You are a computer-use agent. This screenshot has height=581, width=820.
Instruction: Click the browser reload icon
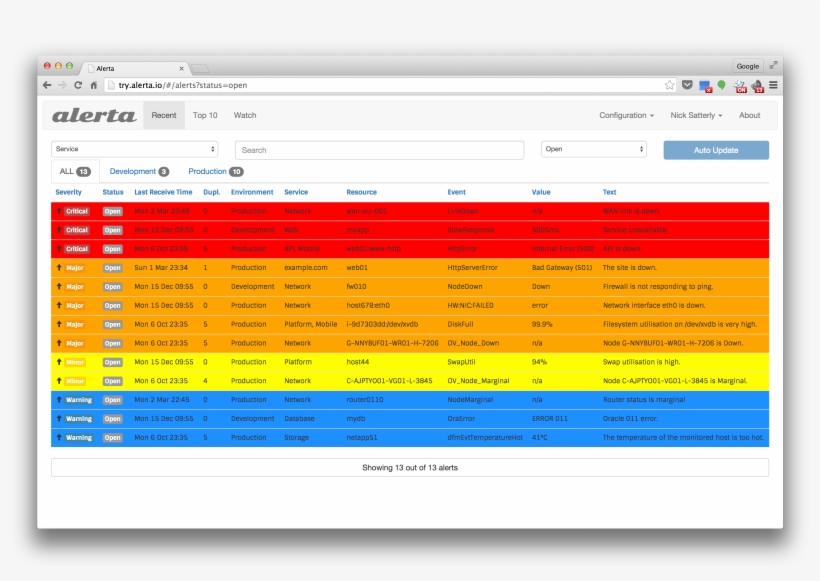[x=77, y=85]
